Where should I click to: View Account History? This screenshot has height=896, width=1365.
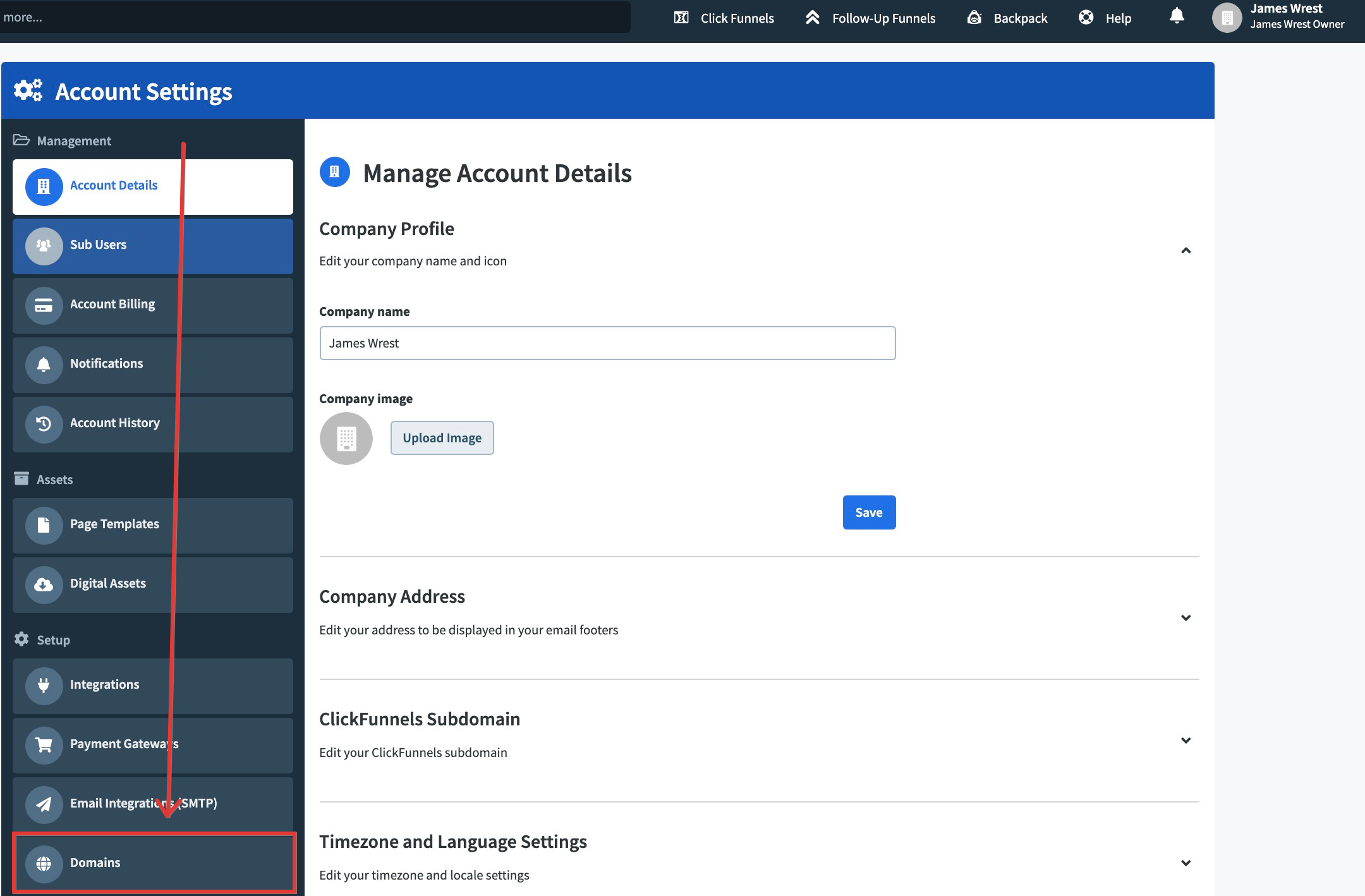point(153,424)
